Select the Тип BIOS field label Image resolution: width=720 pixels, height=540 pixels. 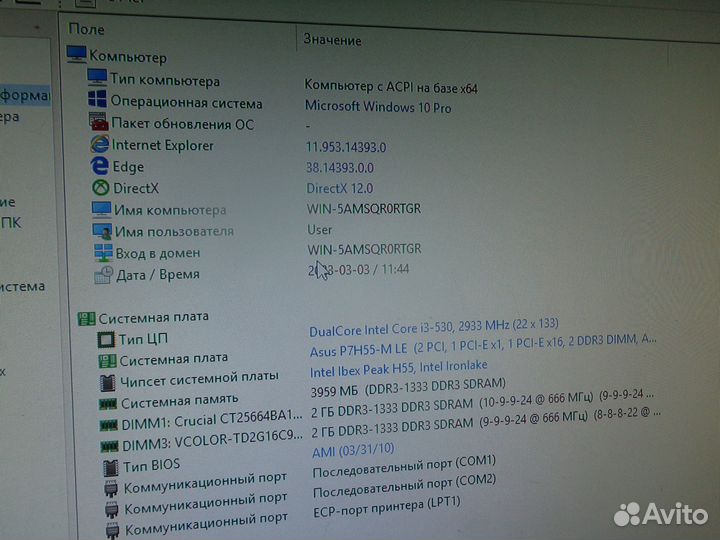click(152, 466)
